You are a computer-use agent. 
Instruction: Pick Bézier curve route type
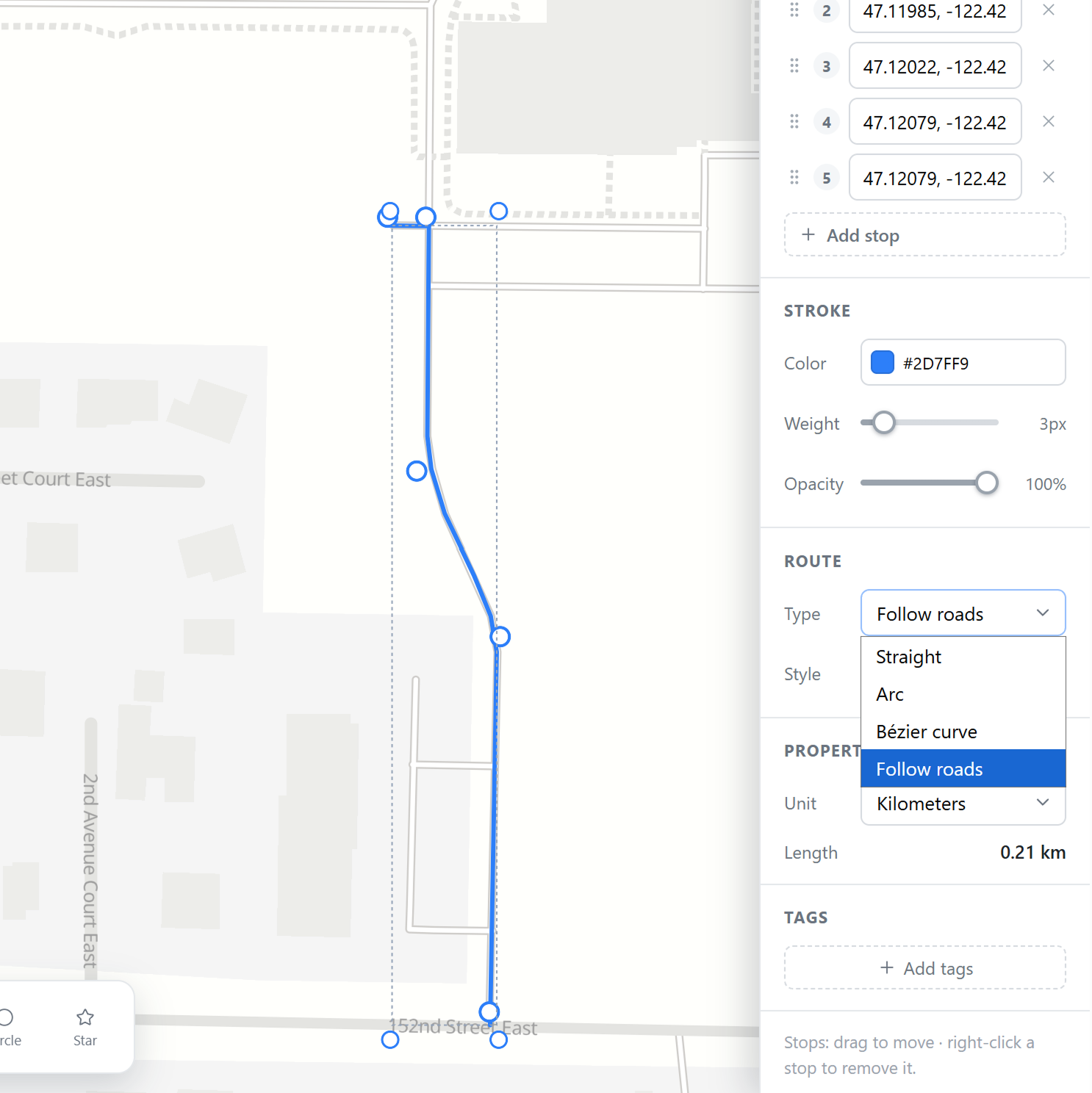click(x=963, y=732)
